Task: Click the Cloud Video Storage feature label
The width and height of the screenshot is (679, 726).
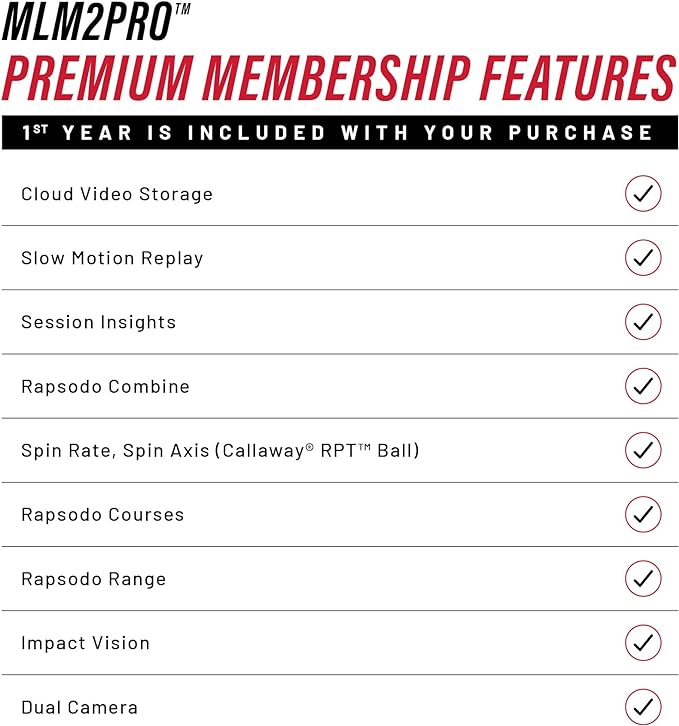Action: tap(117, 194)
